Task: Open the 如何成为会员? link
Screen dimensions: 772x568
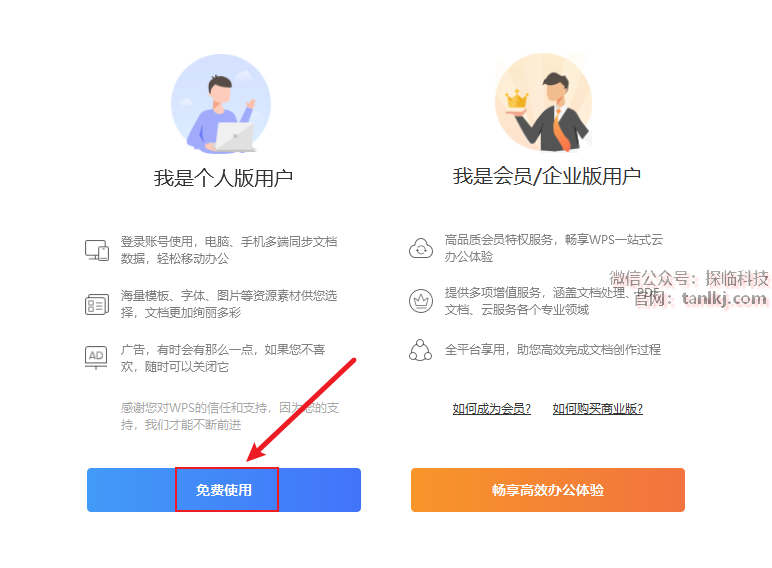Action: pos(491,409)
